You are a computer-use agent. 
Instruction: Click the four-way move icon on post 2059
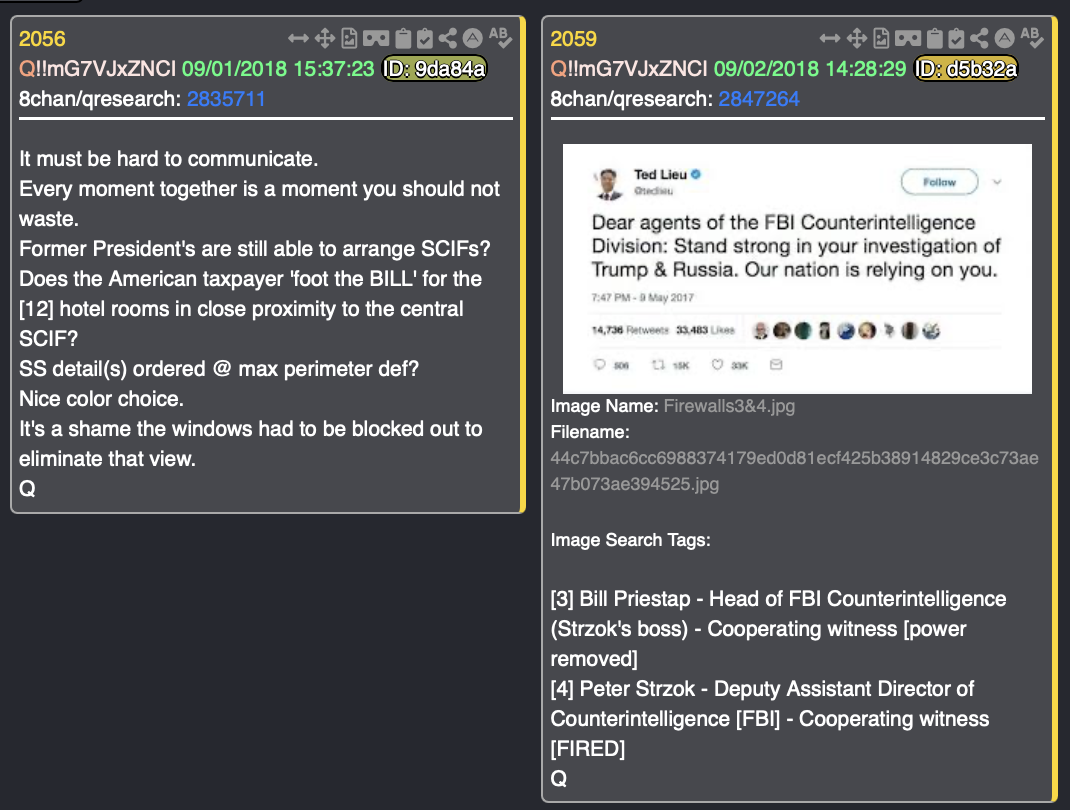[x=856, y=38]
